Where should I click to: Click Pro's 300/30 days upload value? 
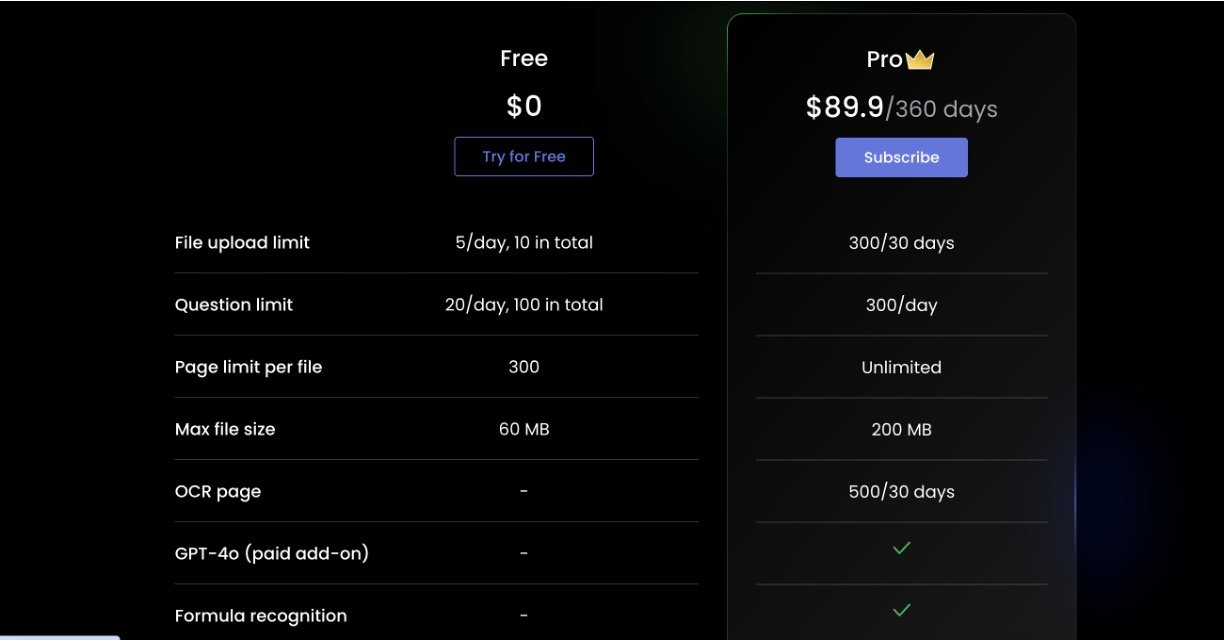901,243
